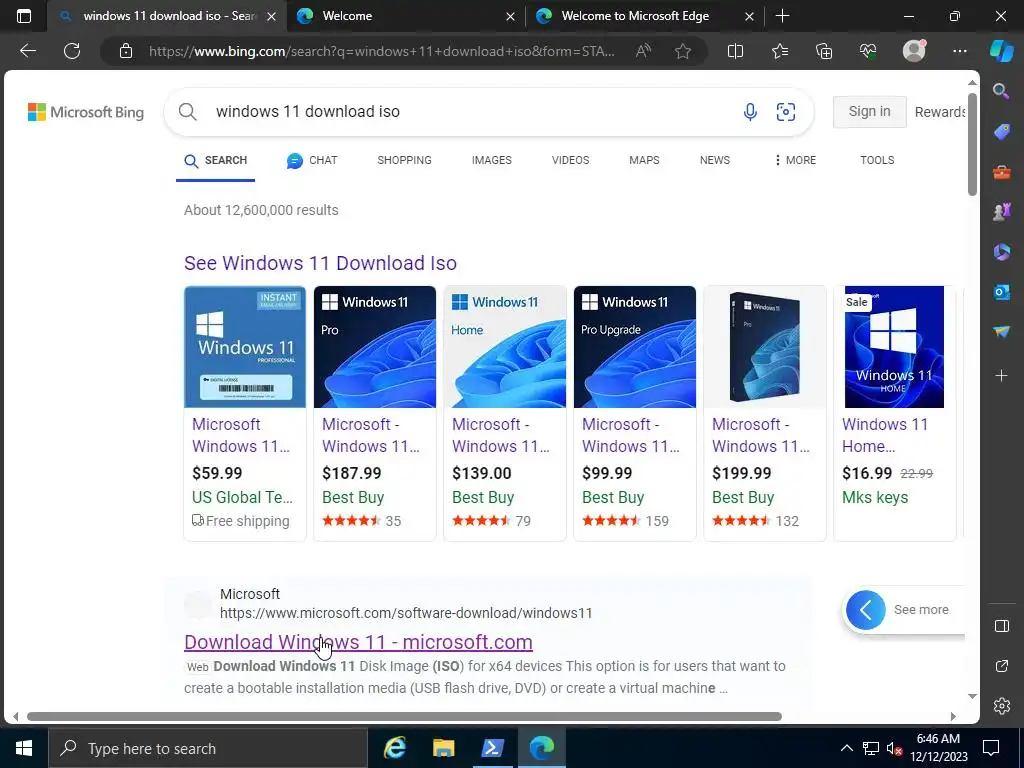Open Browser essentials heart icon
The height and width of the screenshot is (768, 1024).
(x=868, y=51)
